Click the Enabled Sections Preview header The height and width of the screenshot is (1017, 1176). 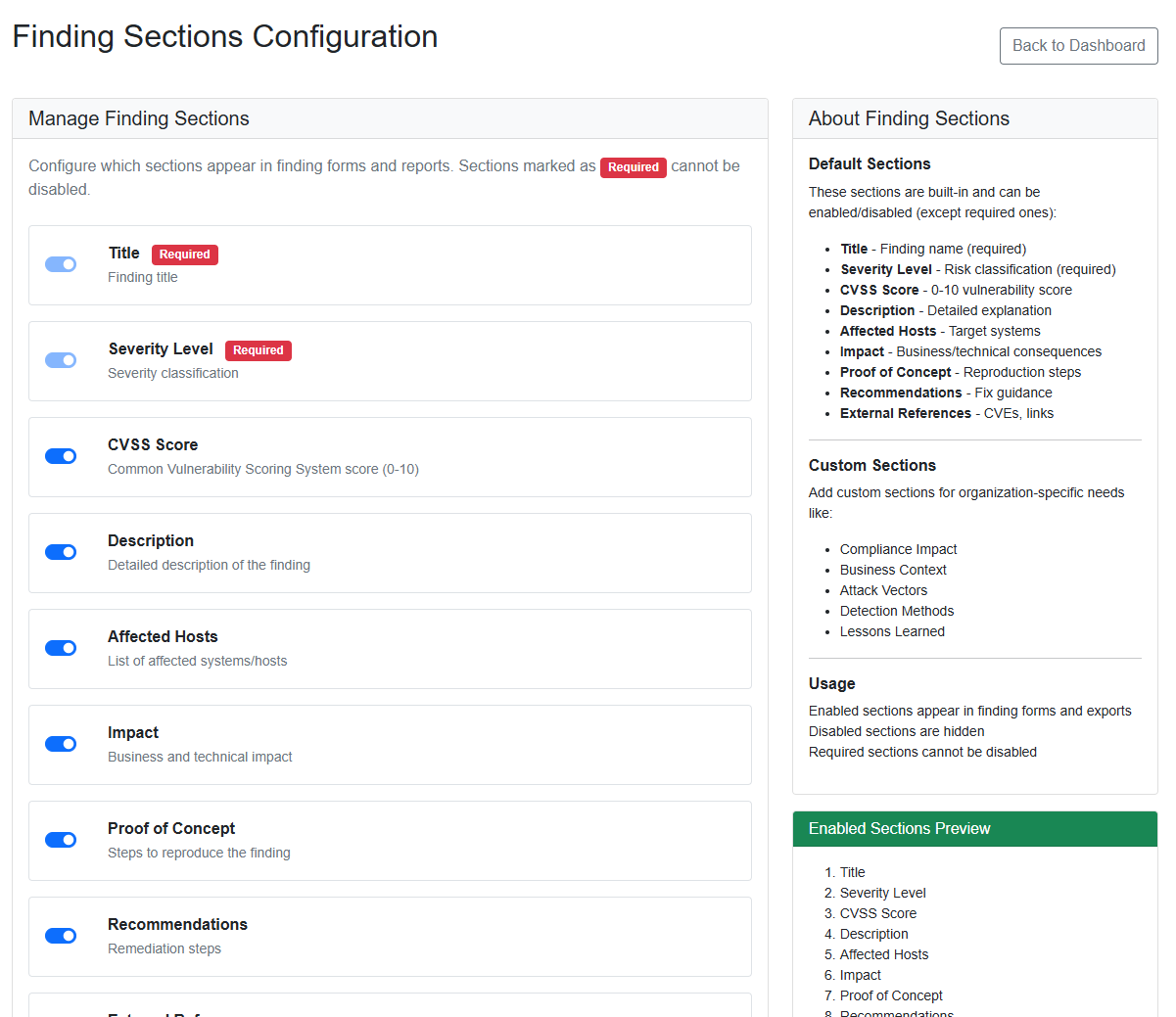tap(899, 829)
